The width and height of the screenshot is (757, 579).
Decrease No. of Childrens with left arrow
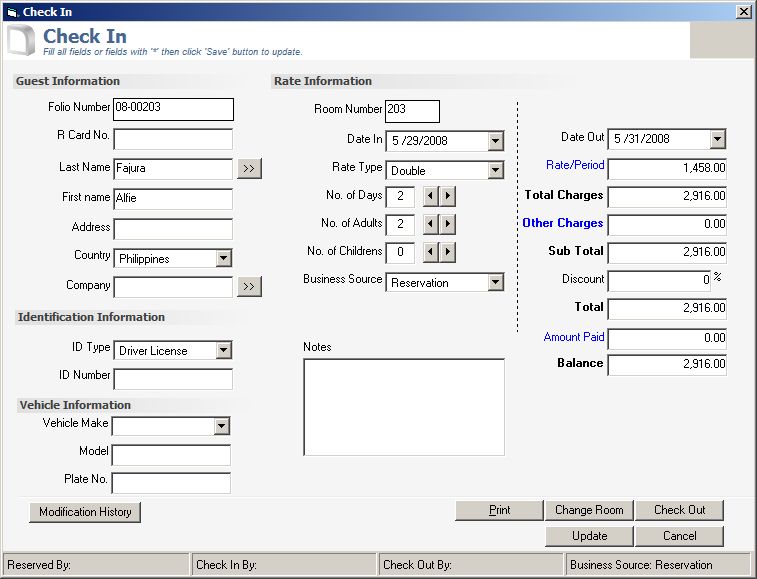click(430, 253)
